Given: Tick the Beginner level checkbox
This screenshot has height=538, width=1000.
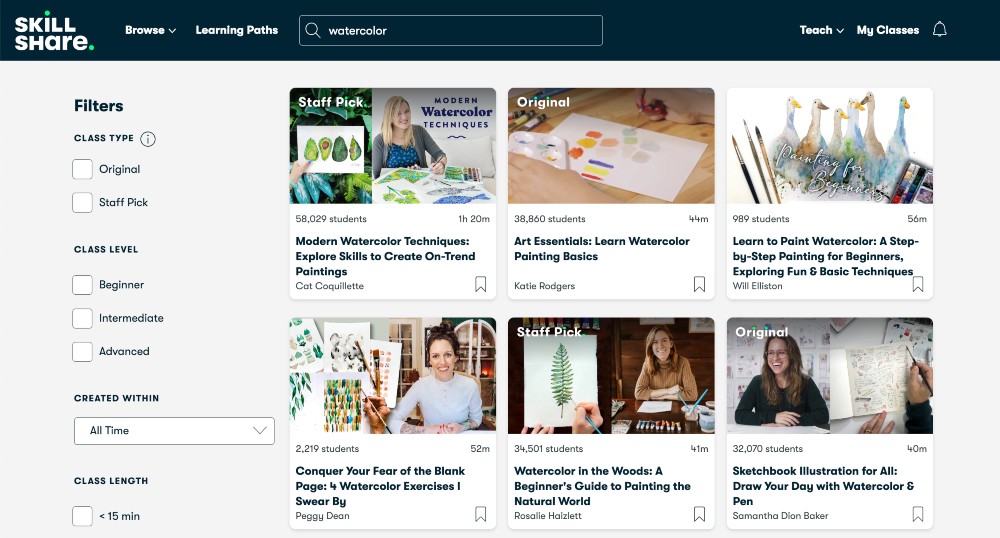Looking at the screenshot, I should pos(83,286).
